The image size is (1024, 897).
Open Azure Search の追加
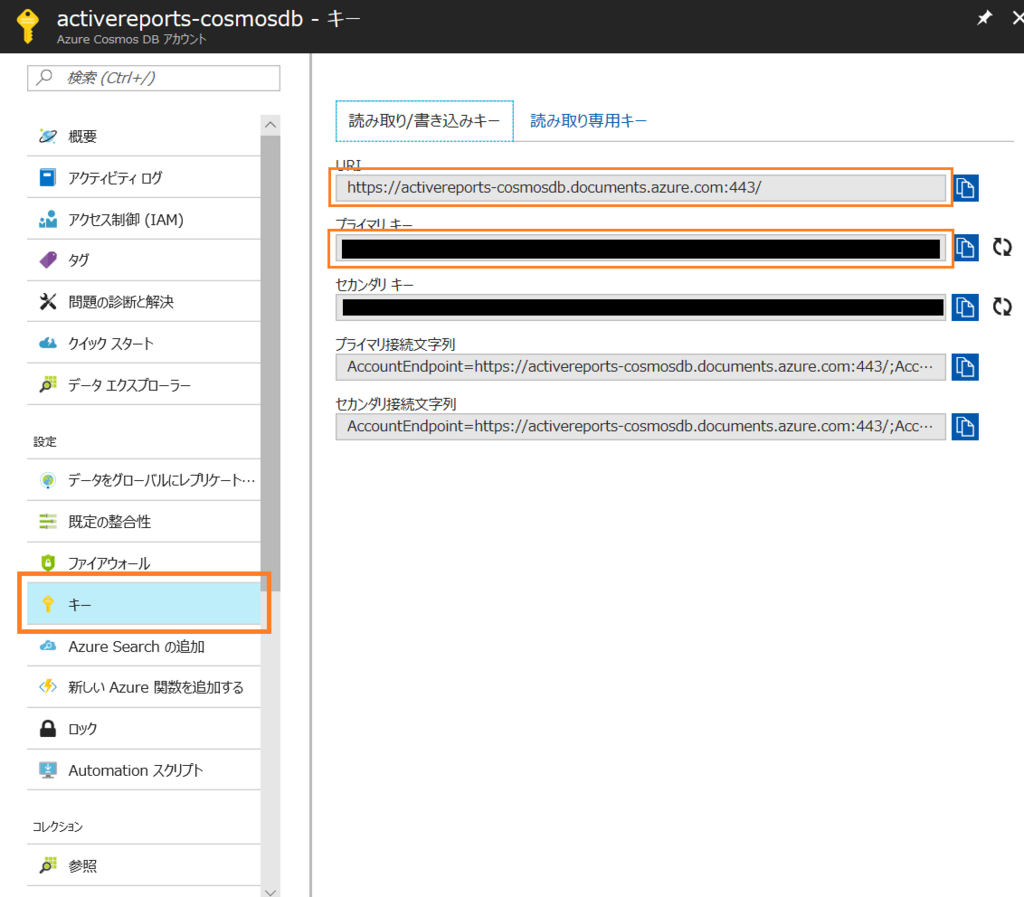[x=144, y=646]
